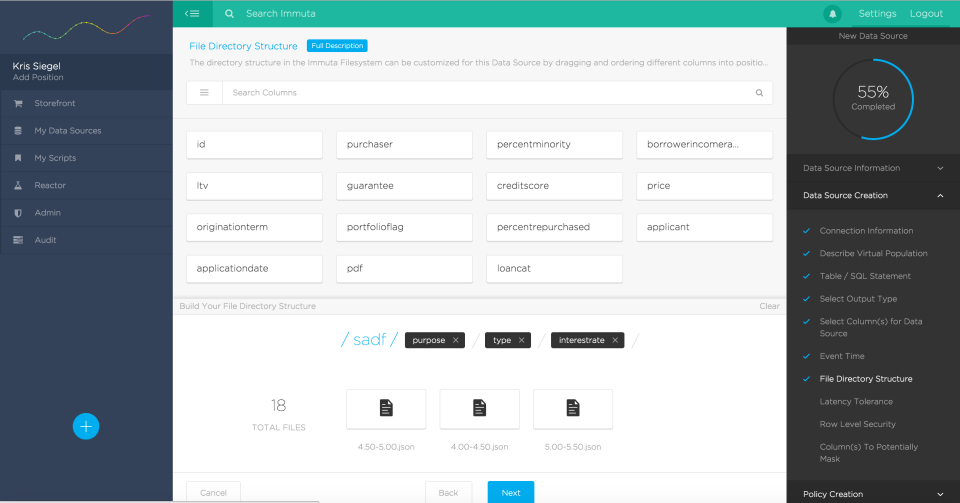
Task: Click the Reactor flask icon
Action: pyautogui.click(x=18, y=185)
